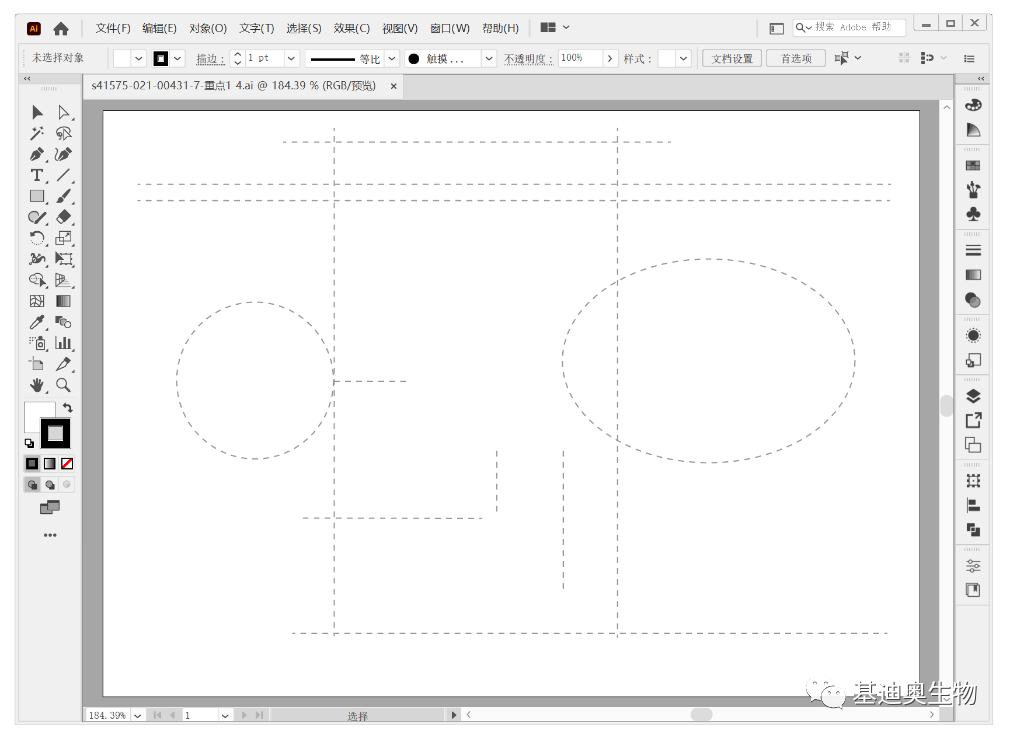This screenshot has height=738, width=1010.
Task: Expand the stroke weight dropdown
Action: pos(292,59)
